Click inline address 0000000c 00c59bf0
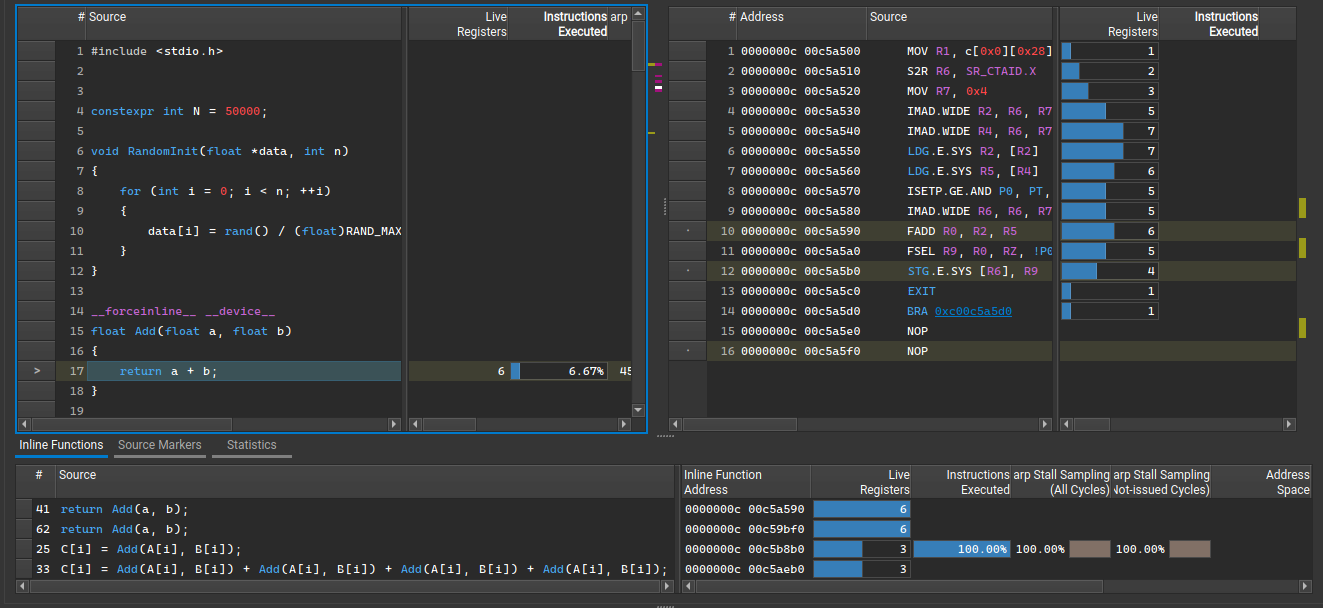 click(x=744, y=529)
